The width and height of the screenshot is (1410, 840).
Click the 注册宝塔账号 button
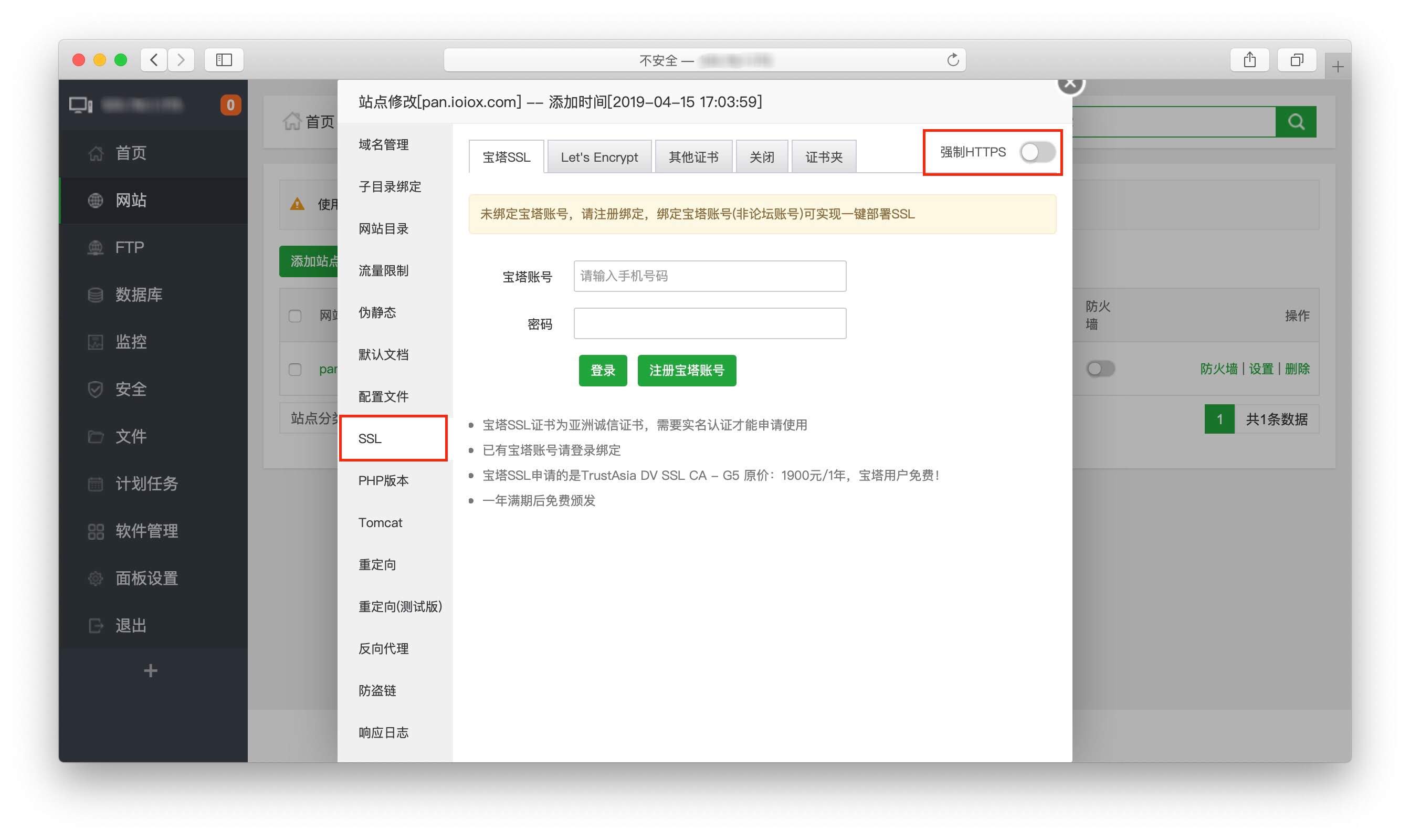(686, 371)
